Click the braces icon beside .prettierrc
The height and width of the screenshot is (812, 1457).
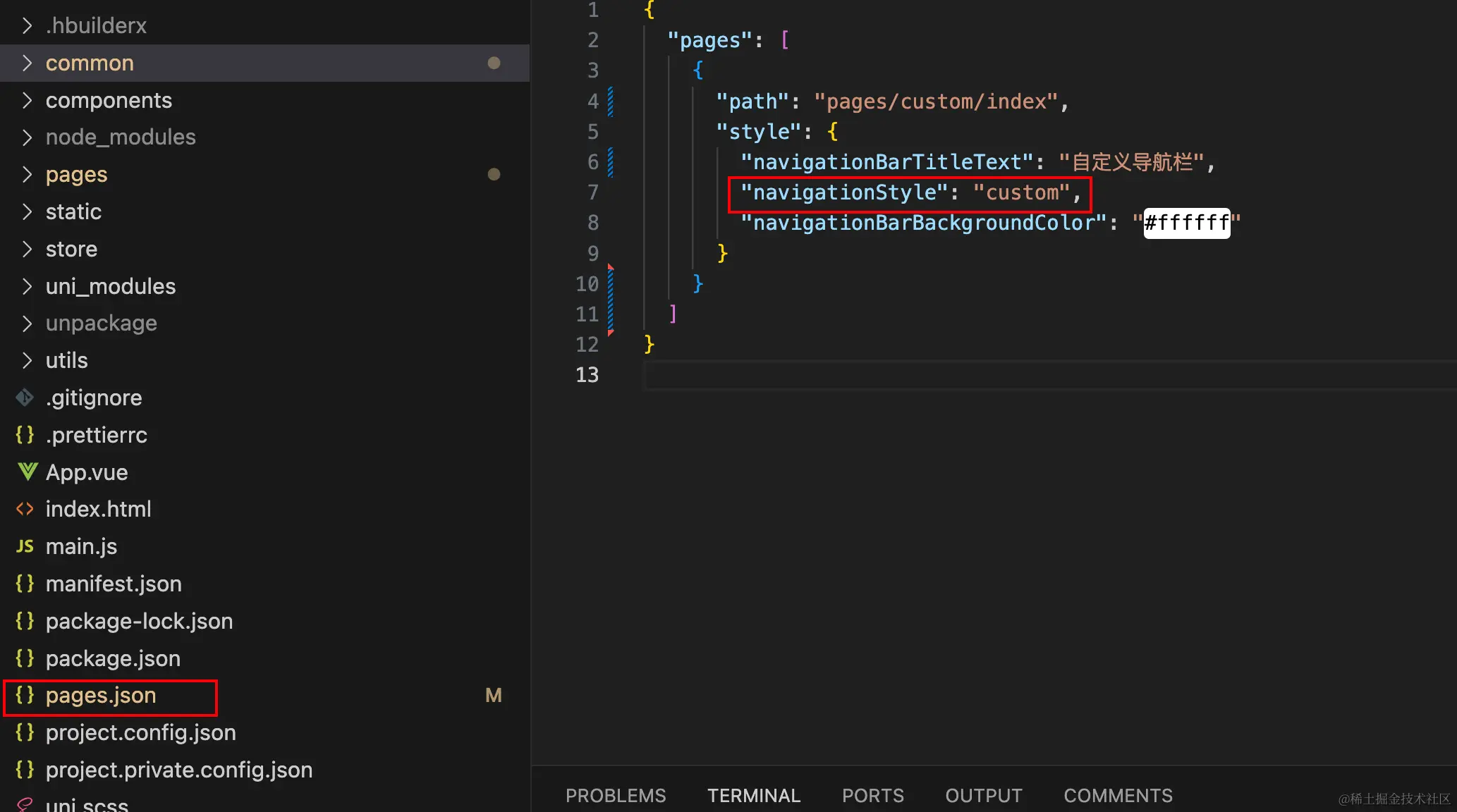25,435
